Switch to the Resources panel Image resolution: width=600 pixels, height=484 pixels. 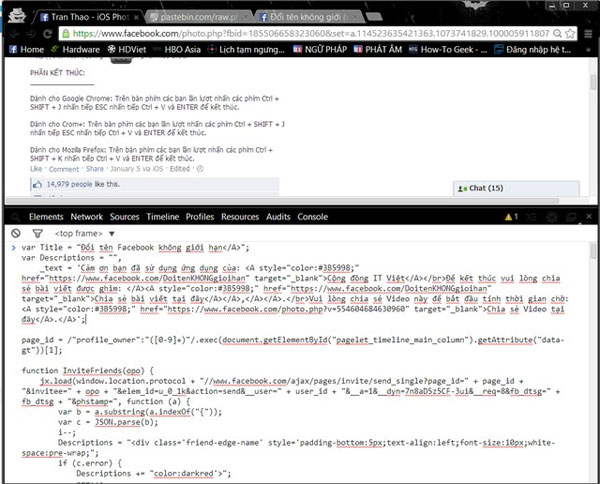tap(240, 217)
